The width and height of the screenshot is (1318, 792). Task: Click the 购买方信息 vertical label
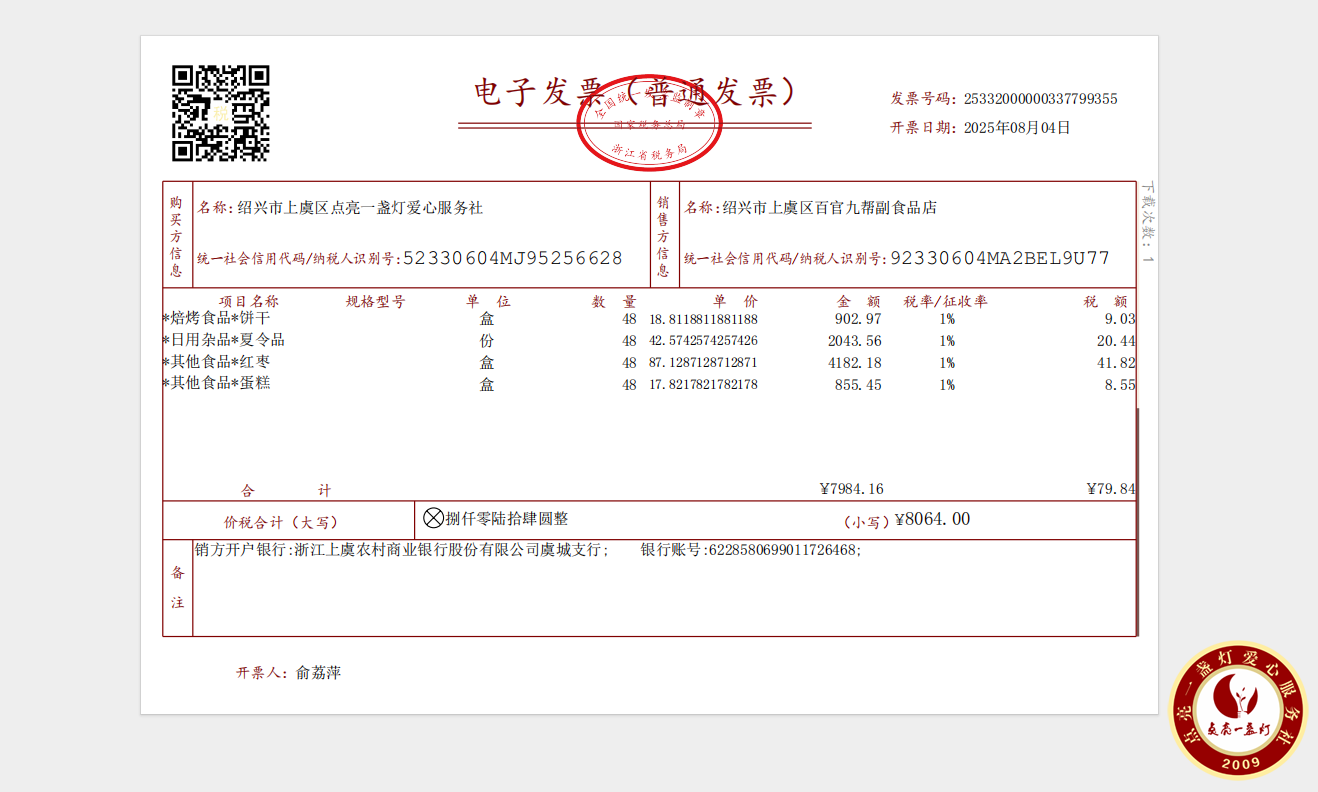177,236
